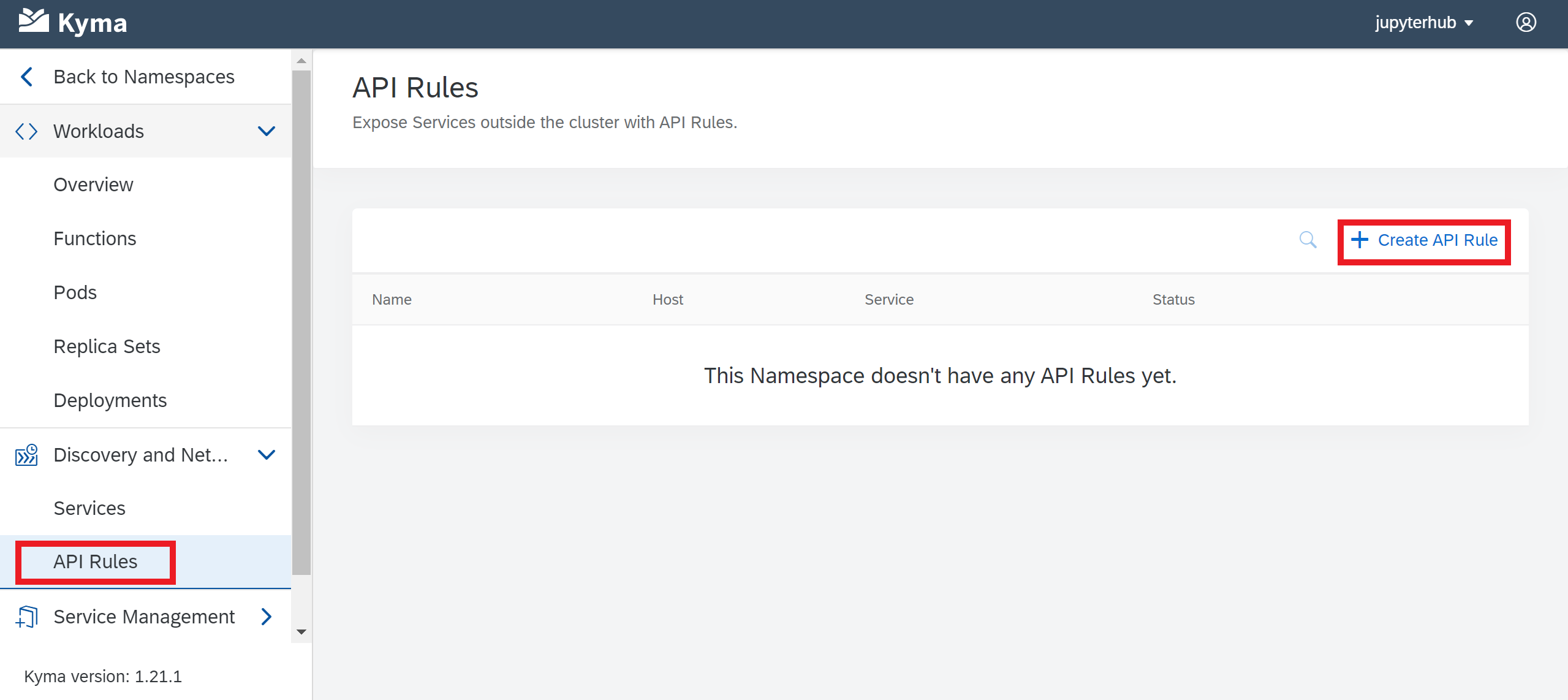Open the user profile icon

click(1526, 23)
